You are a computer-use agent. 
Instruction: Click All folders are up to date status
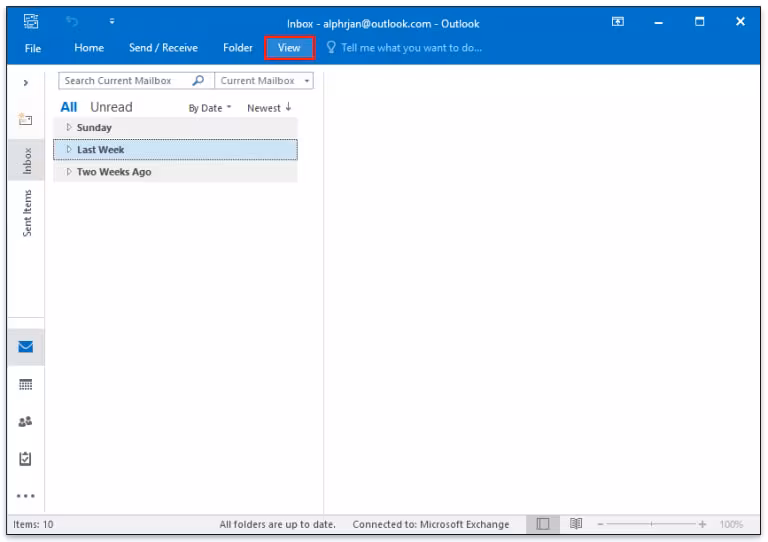(277, 524)
